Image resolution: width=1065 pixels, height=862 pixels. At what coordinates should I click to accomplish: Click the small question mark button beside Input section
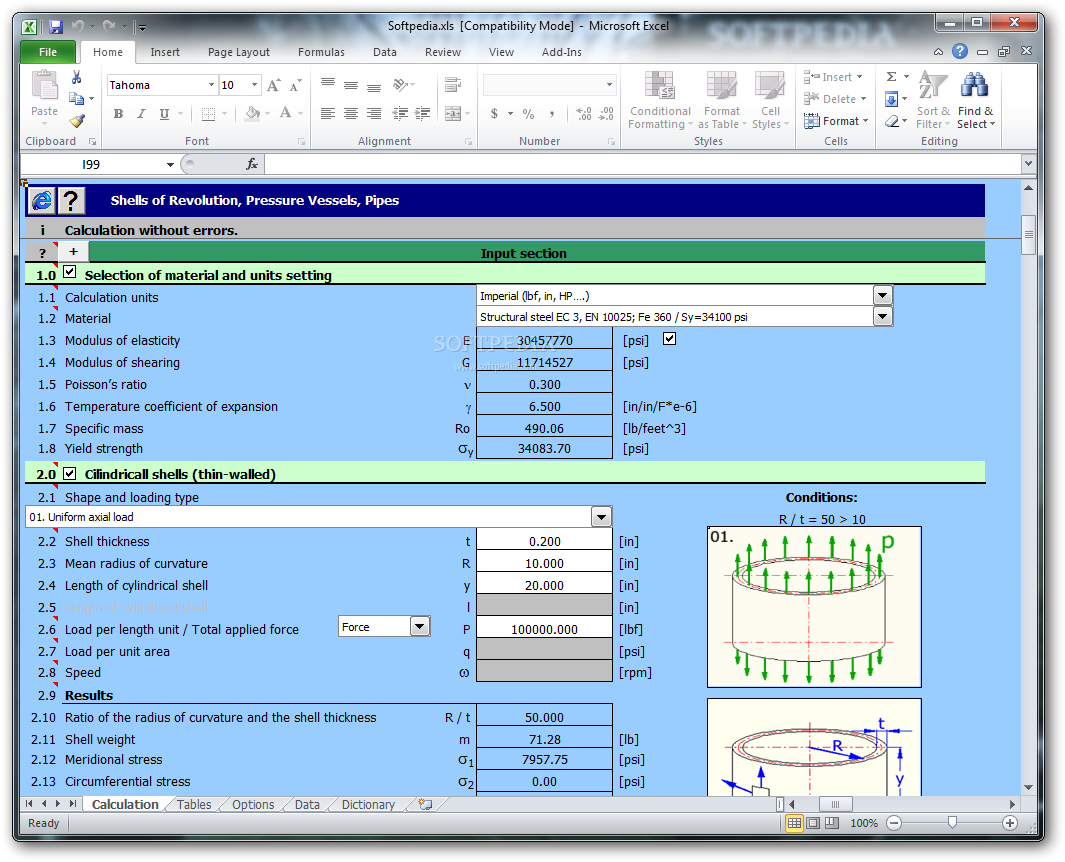click(x=42, y=253)
